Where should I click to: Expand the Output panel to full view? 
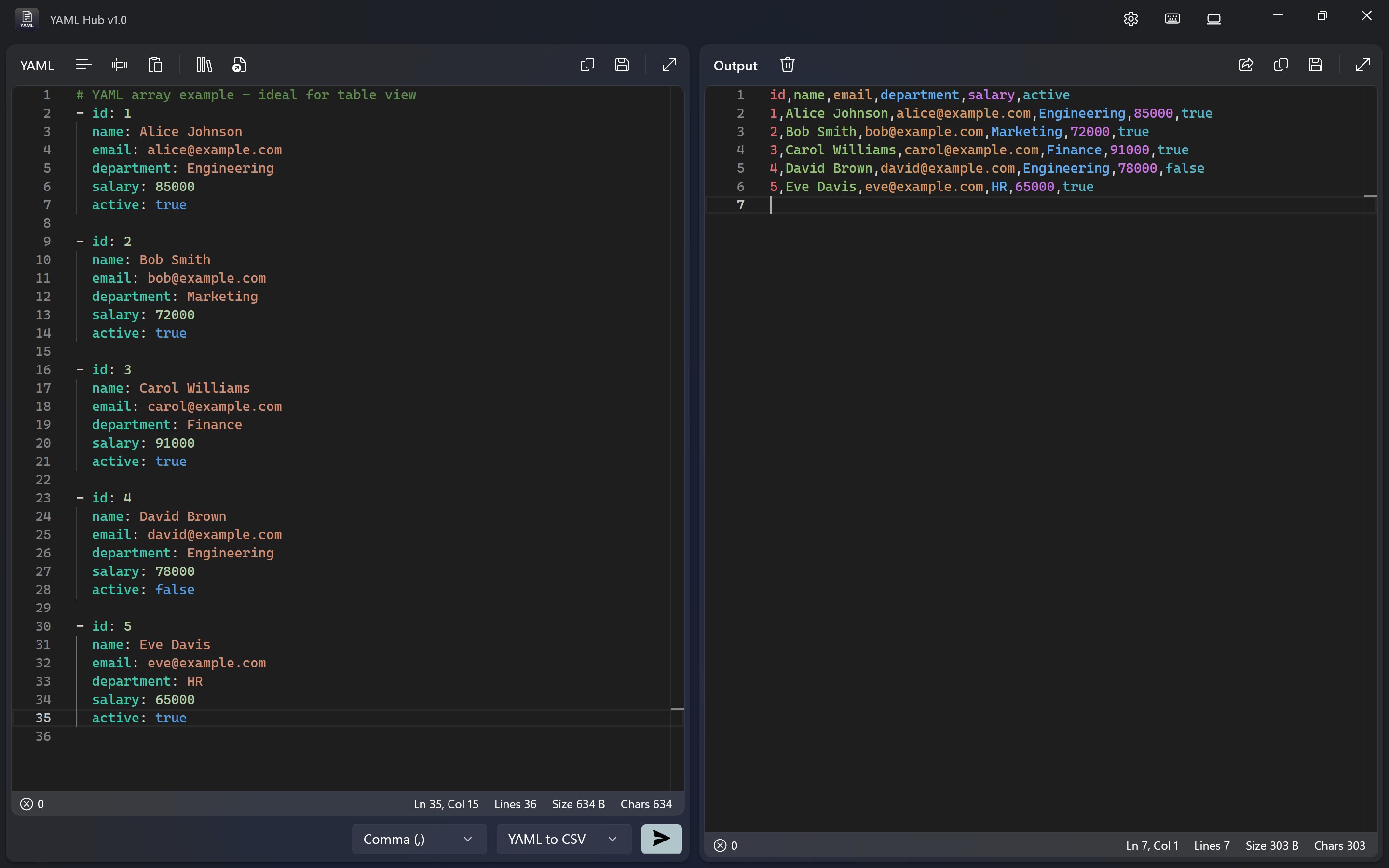(x=1363, y=65)
